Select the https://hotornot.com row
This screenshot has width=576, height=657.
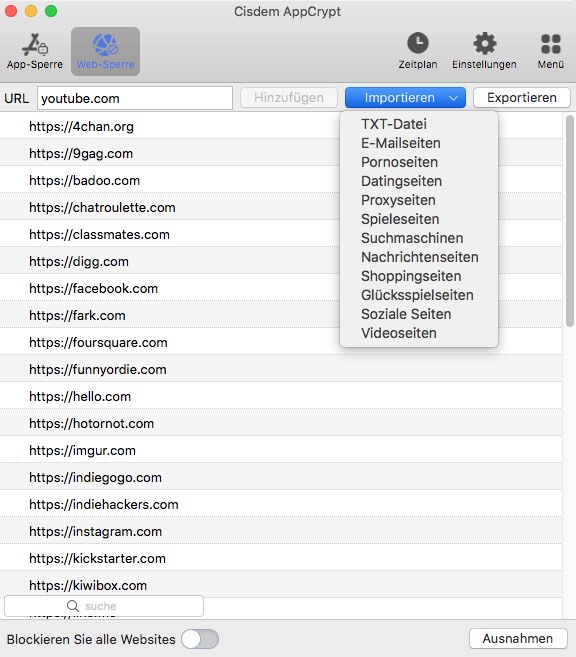pos(281,423)
